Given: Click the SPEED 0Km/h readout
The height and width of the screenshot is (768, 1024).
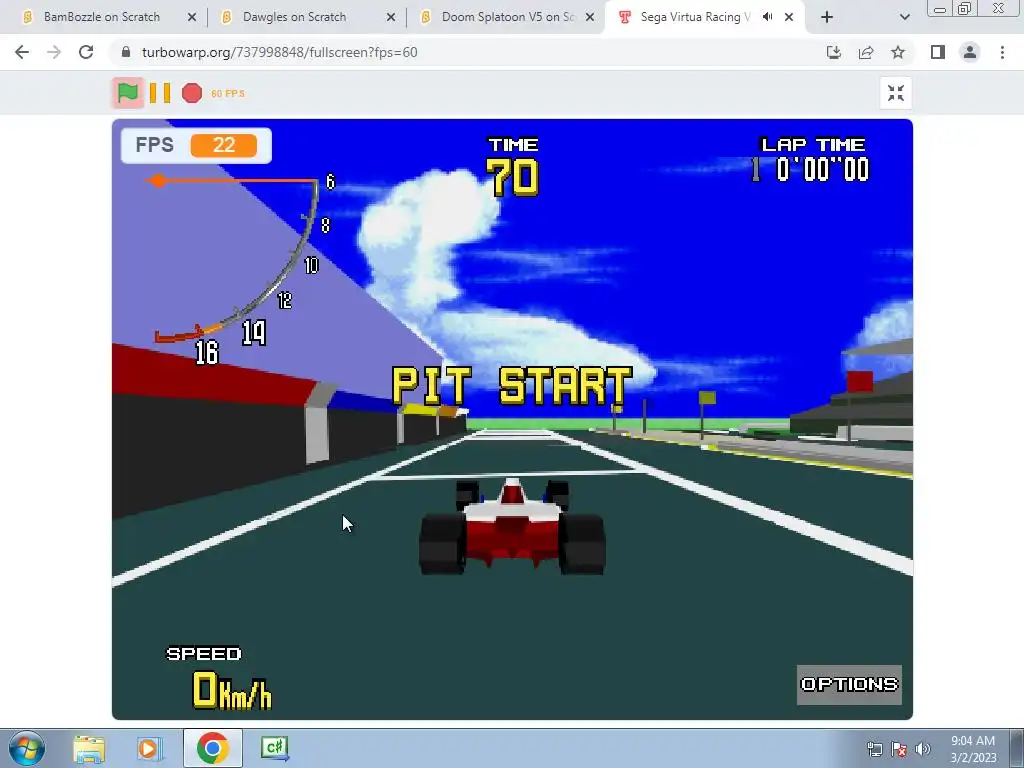Looking at the screenshot, I should [219, 679].
